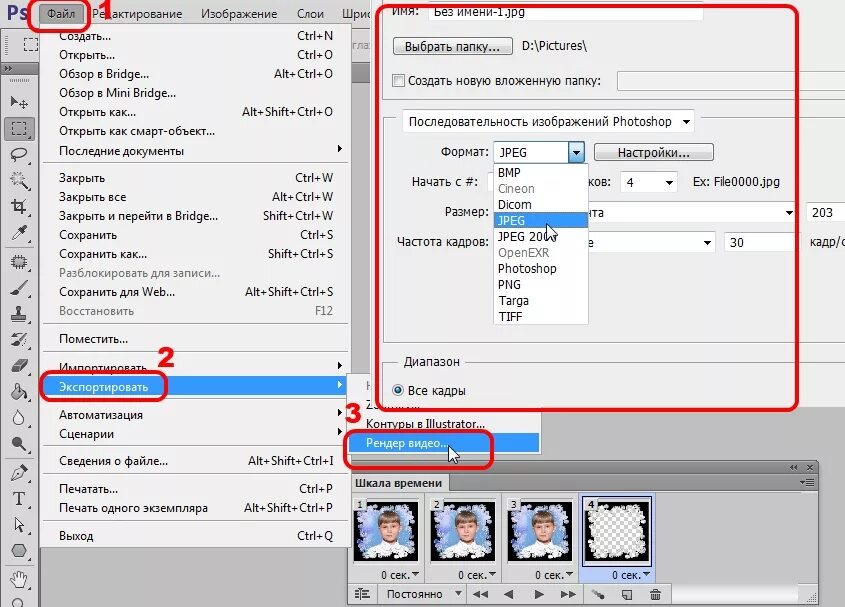Select the polygon Shape tool

tap(19, 550)
